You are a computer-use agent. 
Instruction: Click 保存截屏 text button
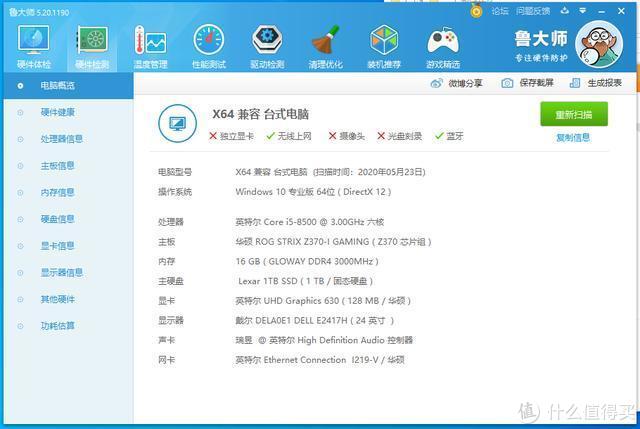[536, 83]
